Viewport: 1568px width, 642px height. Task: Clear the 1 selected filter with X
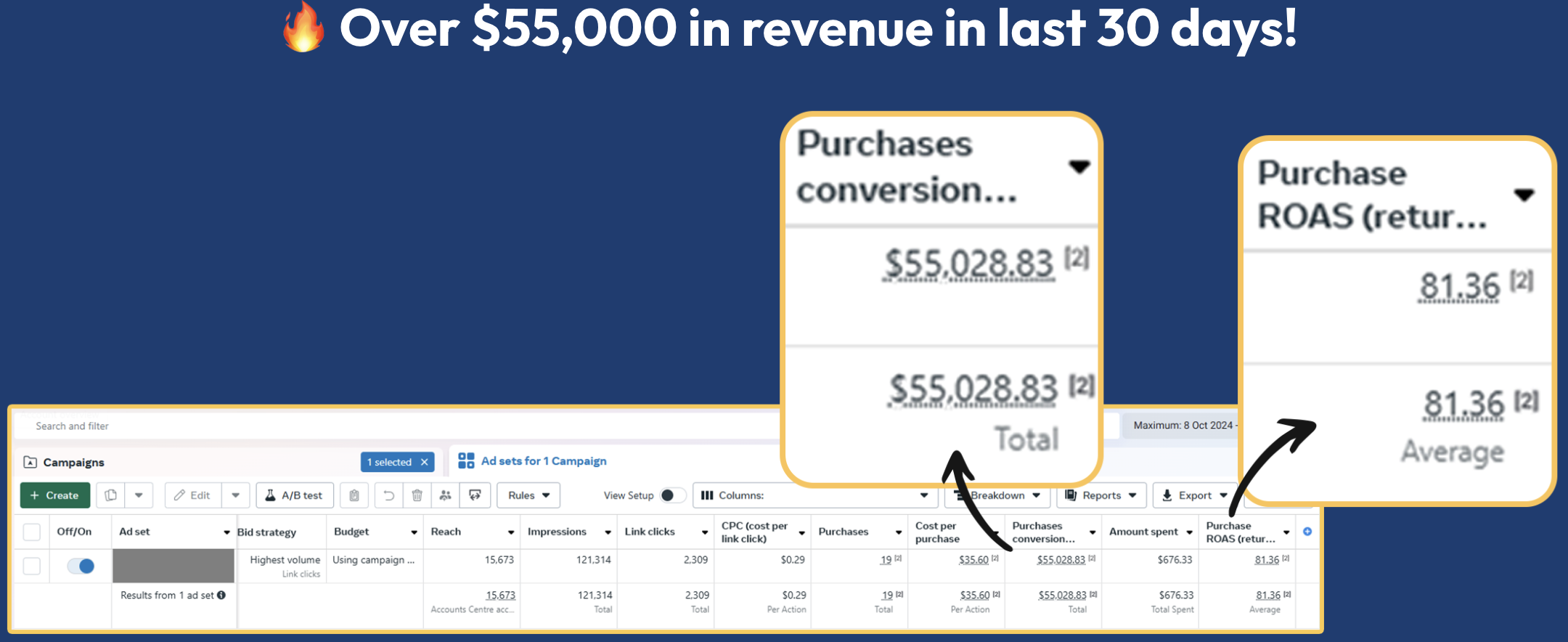pyautogui.click(x=425, y=462)
